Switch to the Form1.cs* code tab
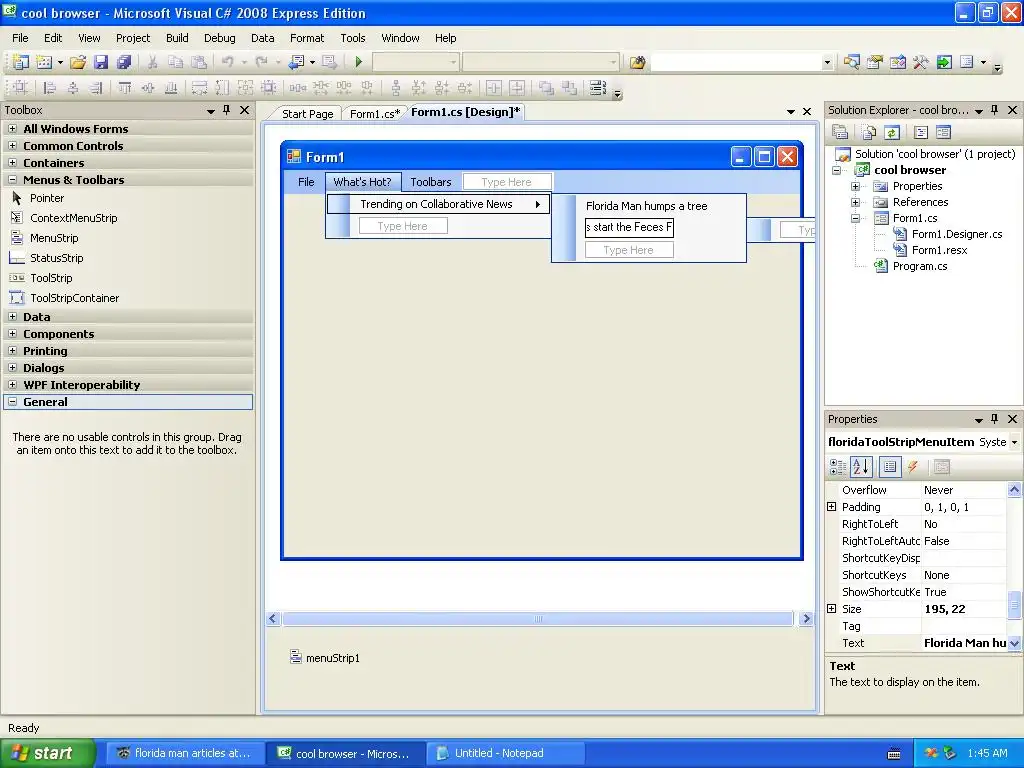This screenshot has width=1024, height=768. pyautogui.click(x=374, y=114)
